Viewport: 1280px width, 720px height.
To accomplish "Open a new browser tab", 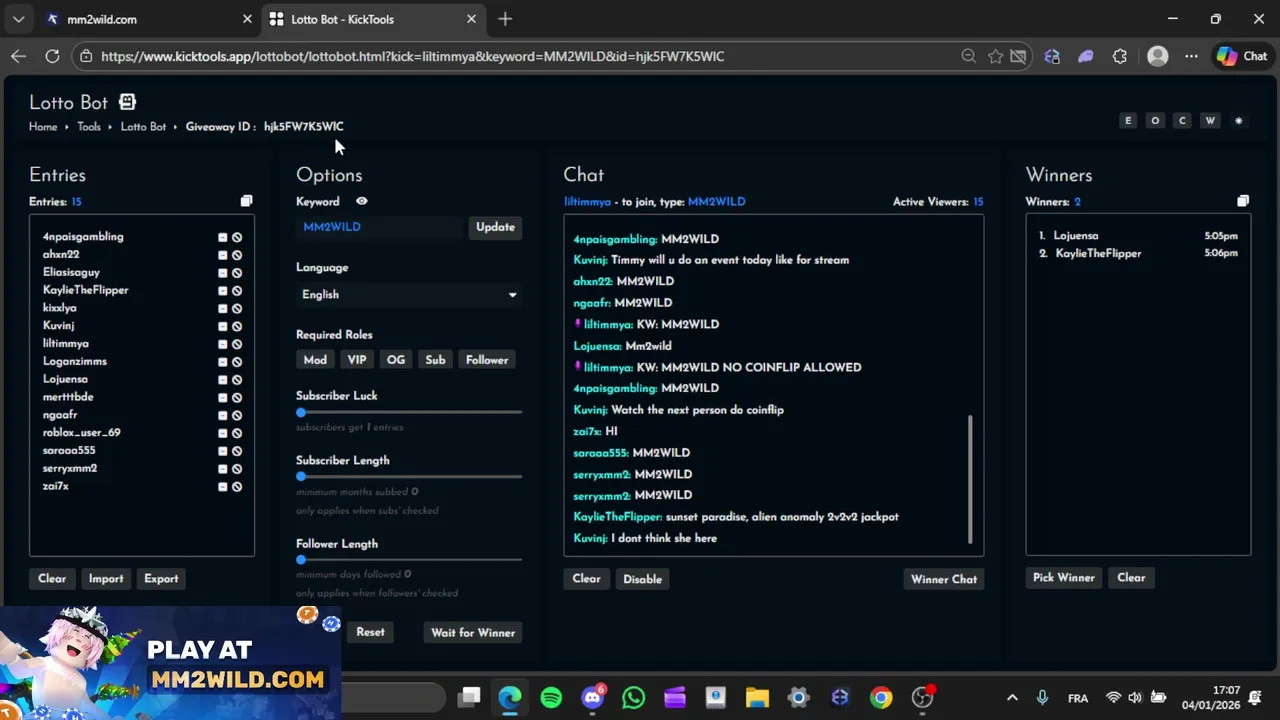I will (x=505, y=19).
